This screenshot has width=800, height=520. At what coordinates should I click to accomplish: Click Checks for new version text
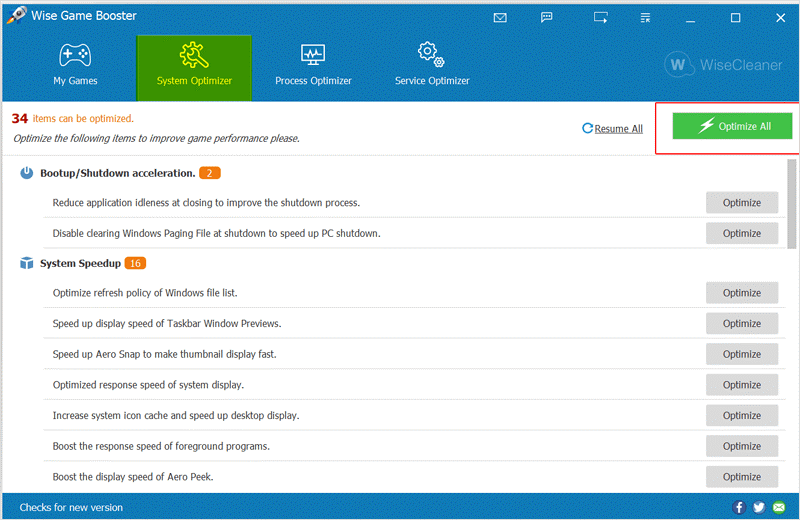[71, 507]
